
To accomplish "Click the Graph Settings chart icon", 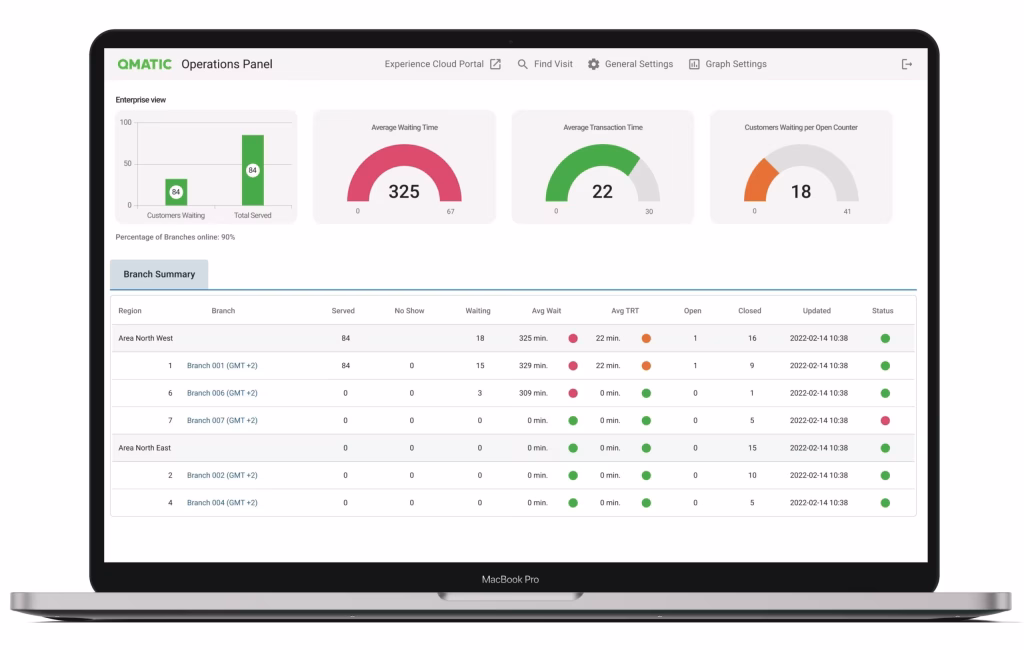I will pyautogui.click(x=694, y=64).
